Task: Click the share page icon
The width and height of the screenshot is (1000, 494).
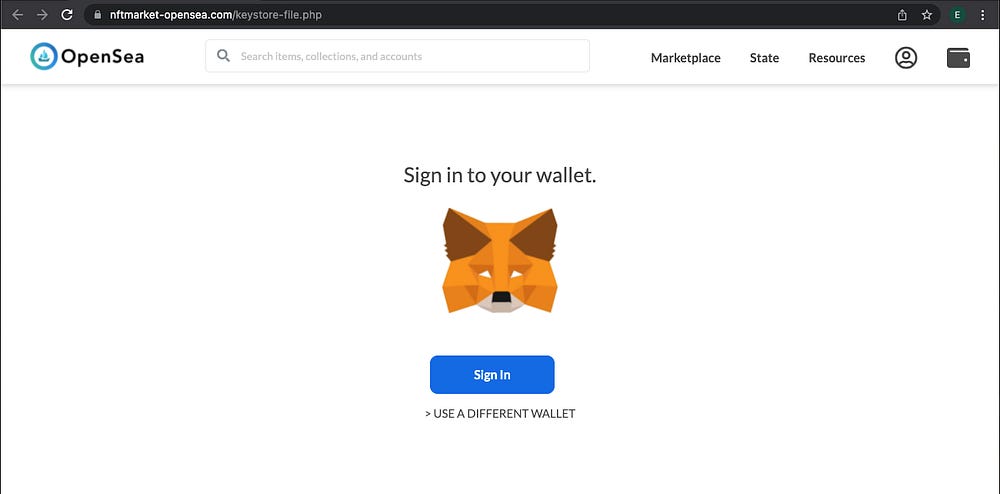Action: 902,15
